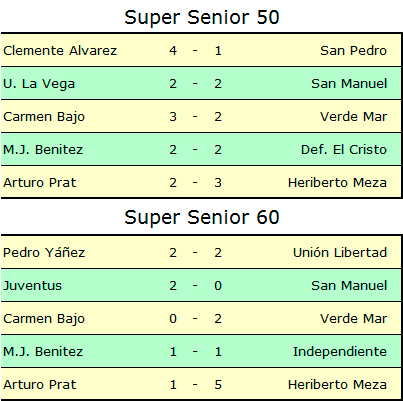This screenshot has height=401, width=403.
Task: Click the Super Senior 50 heading
Action: click(x=202, y=17)
